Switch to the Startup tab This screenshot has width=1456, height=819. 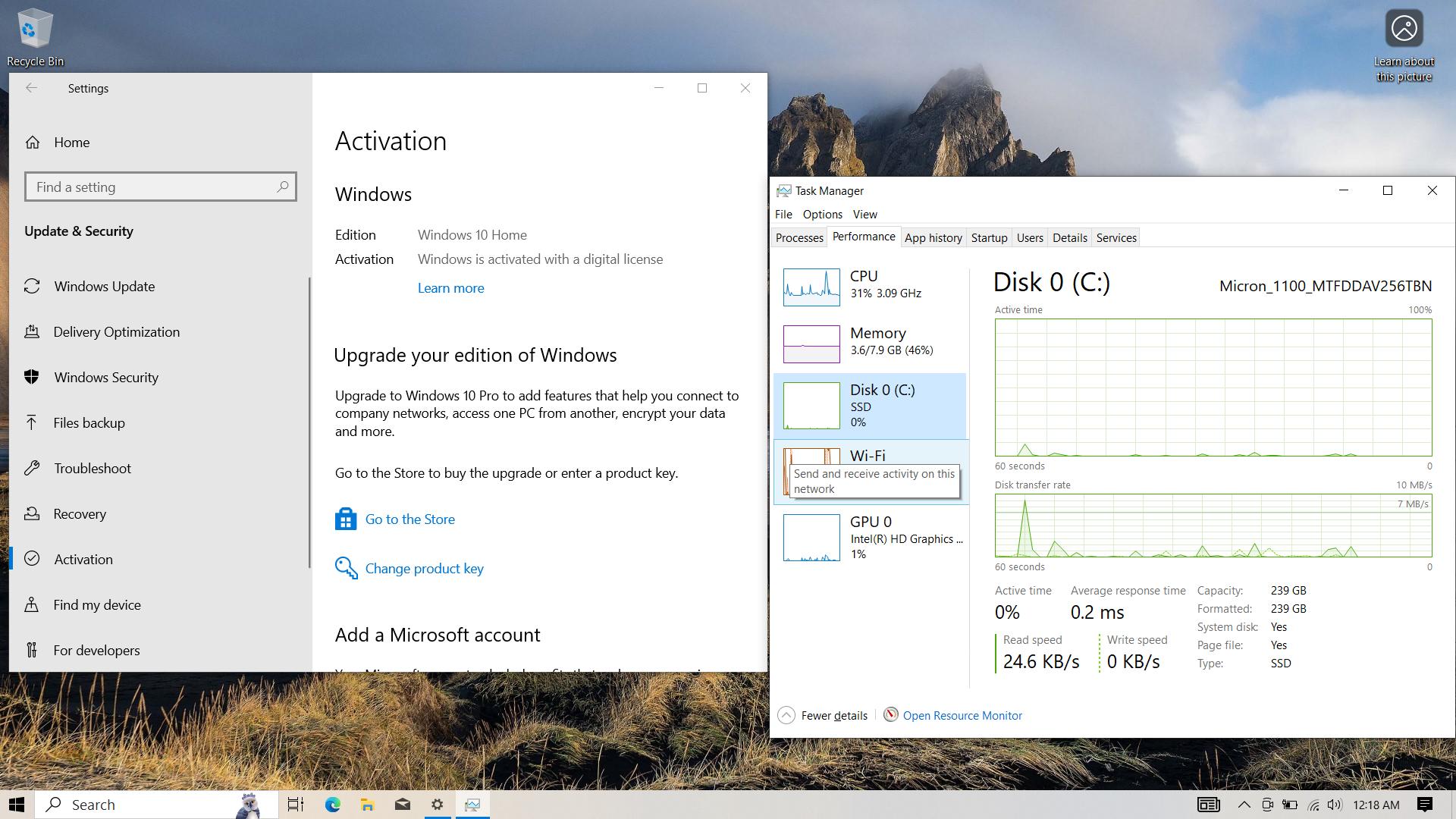point(989,237)
